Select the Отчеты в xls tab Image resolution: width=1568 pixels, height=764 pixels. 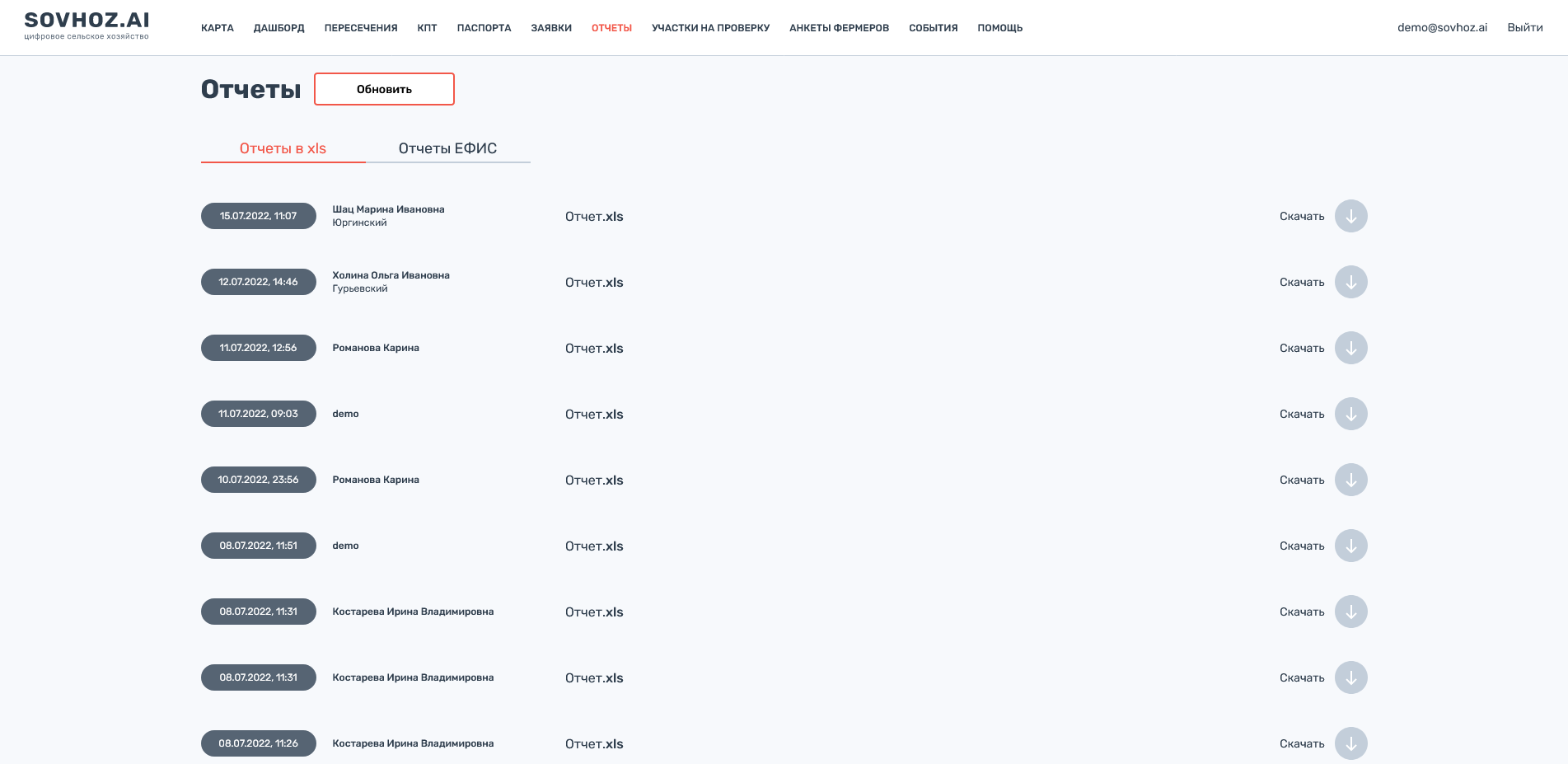coord(283,148)
